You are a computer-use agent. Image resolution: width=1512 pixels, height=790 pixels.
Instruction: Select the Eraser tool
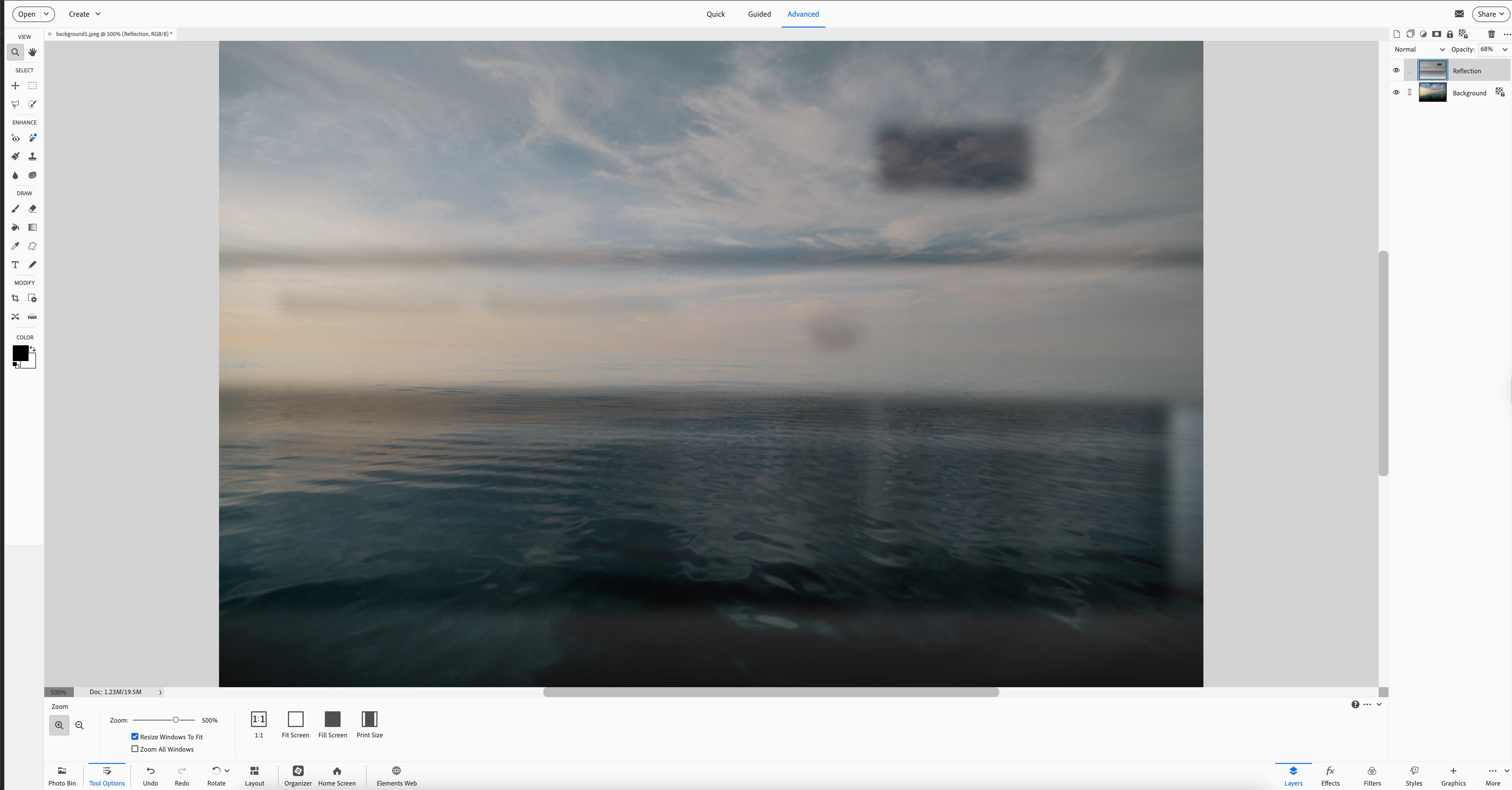[32, 209]
